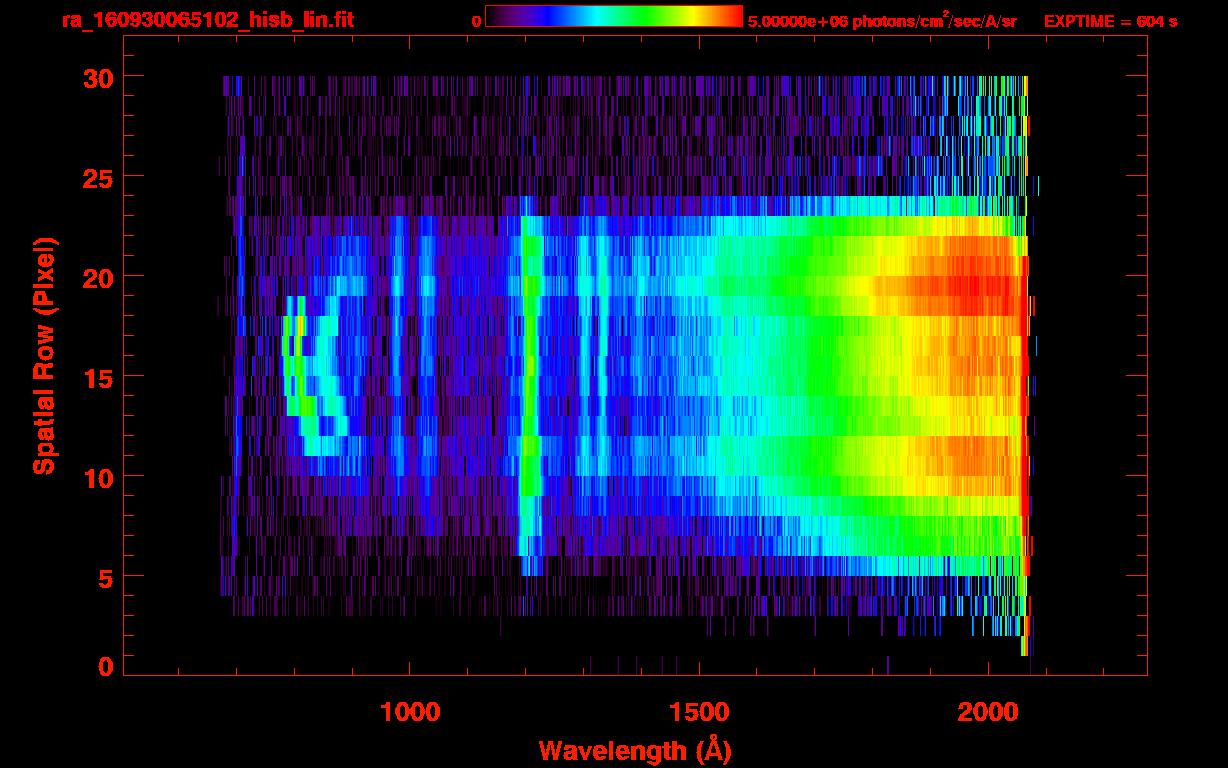Click the y-axis tick label 30
Viewport: 1228px width, 768px height.
pyautogui.click(x=97, y=77)
